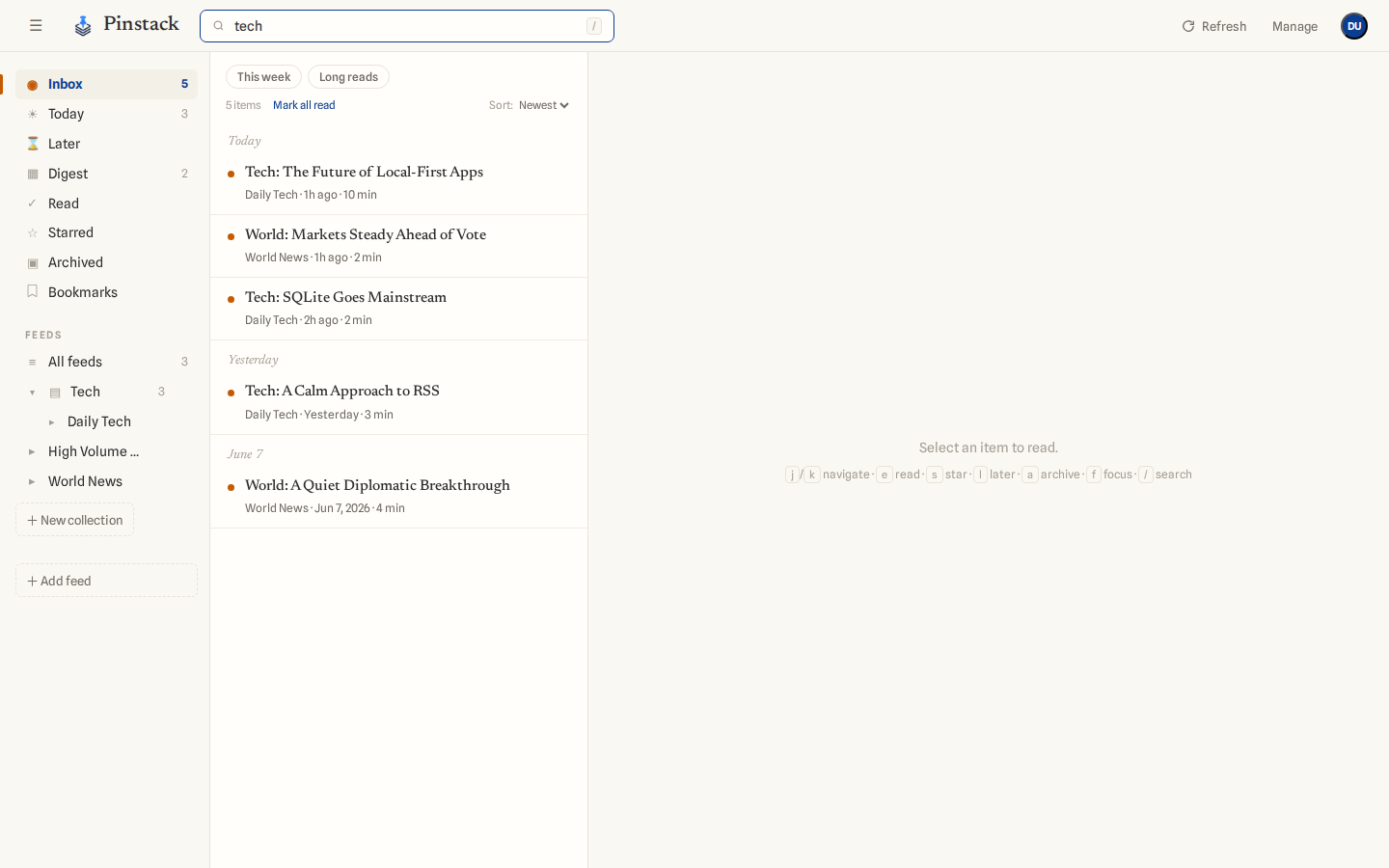The height and width of the screenshot is (868, 1389).
Task: Click the Refresh circular arrow icon
Action: coord(1188,26)
